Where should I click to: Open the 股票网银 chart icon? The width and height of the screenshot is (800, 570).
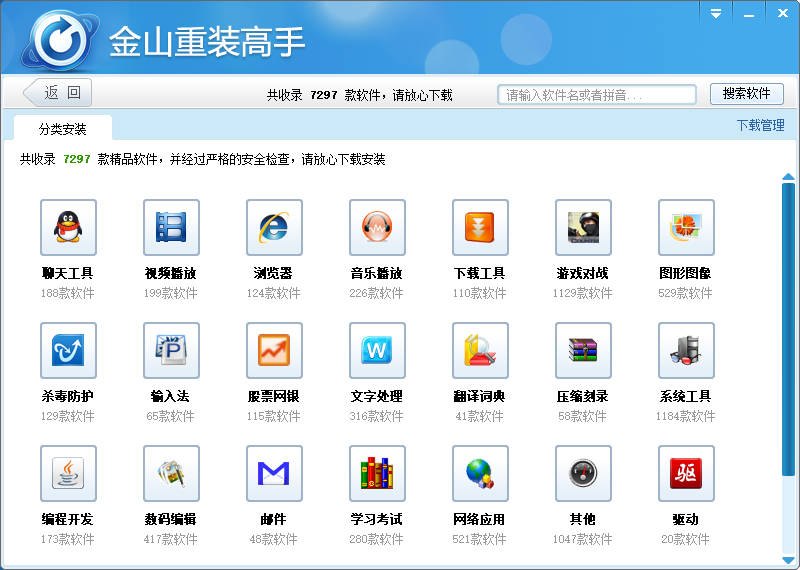pos(274,351)
